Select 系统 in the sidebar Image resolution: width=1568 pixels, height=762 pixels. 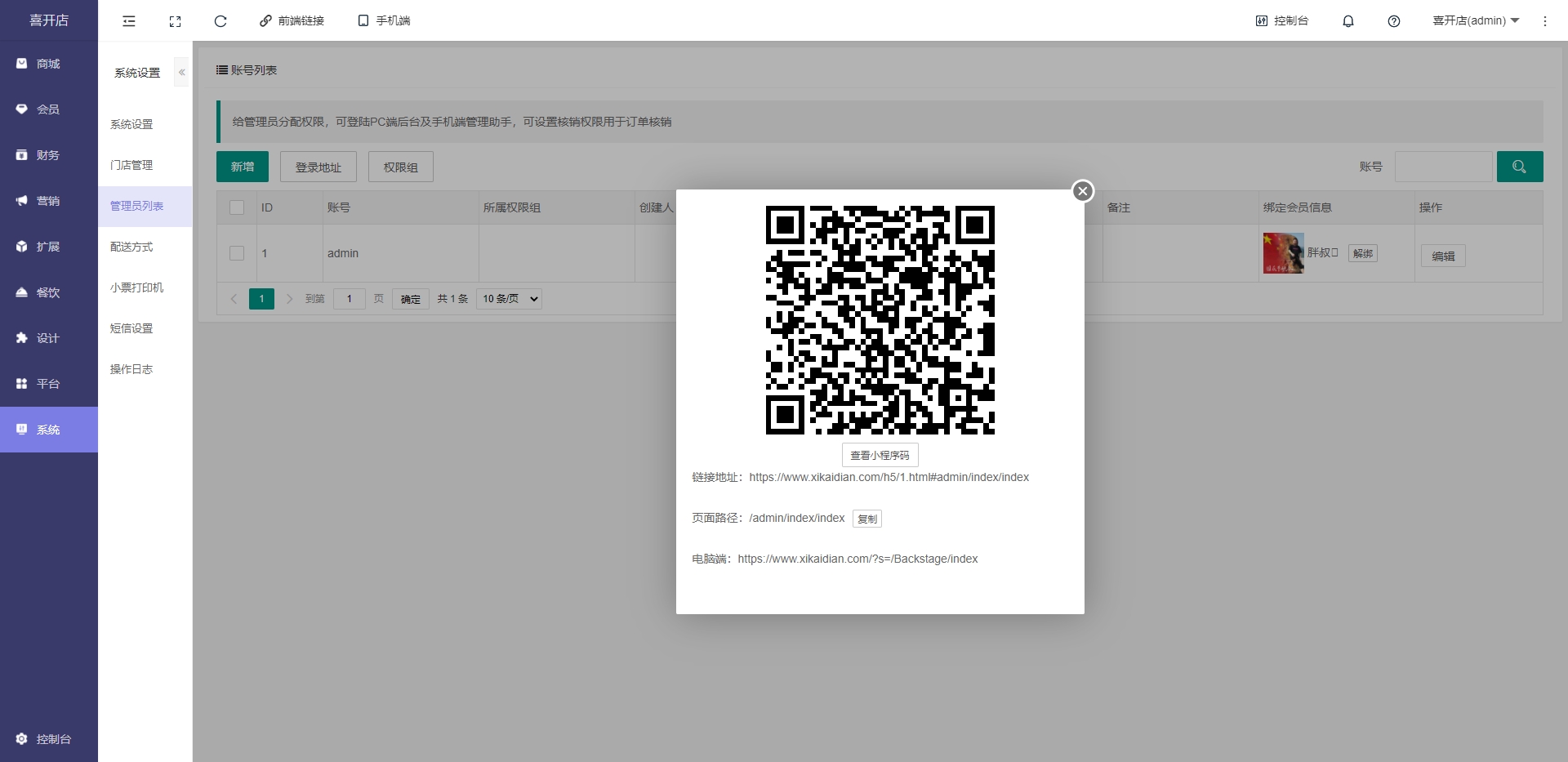pos(49,430)
